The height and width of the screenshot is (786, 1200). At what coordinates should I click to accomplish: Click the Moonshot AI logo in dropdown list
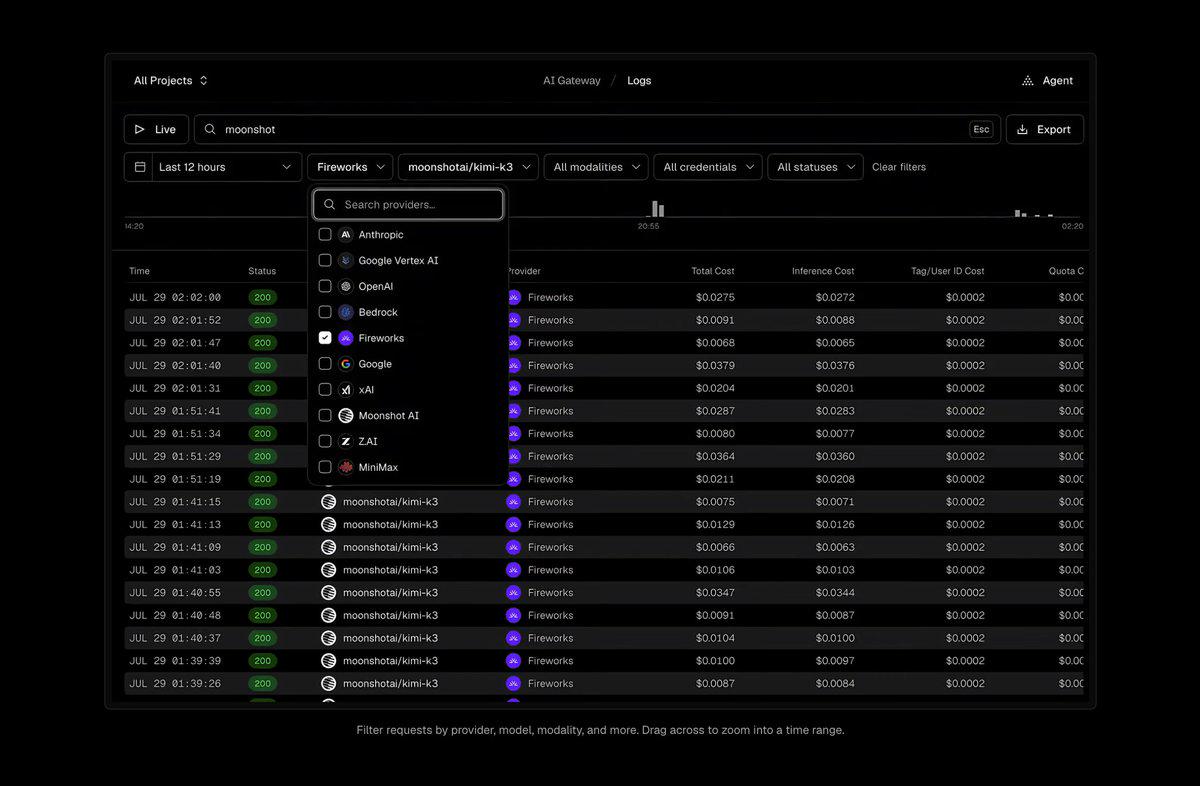pos(346,415)
